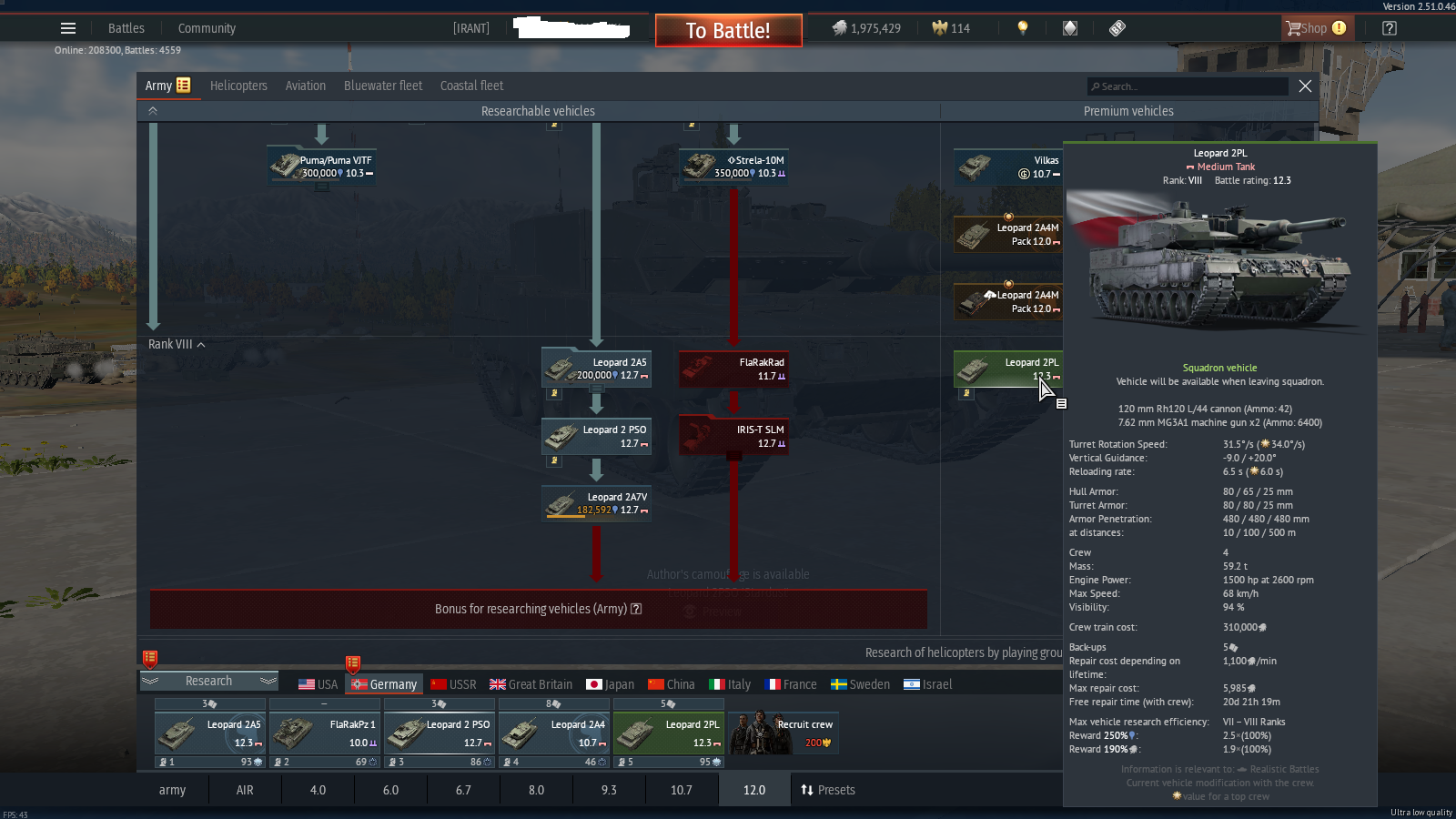This screenshot has height=819, width=1456.
Task: Collapse the Rank VIII section
Action: tap(201, 345)
